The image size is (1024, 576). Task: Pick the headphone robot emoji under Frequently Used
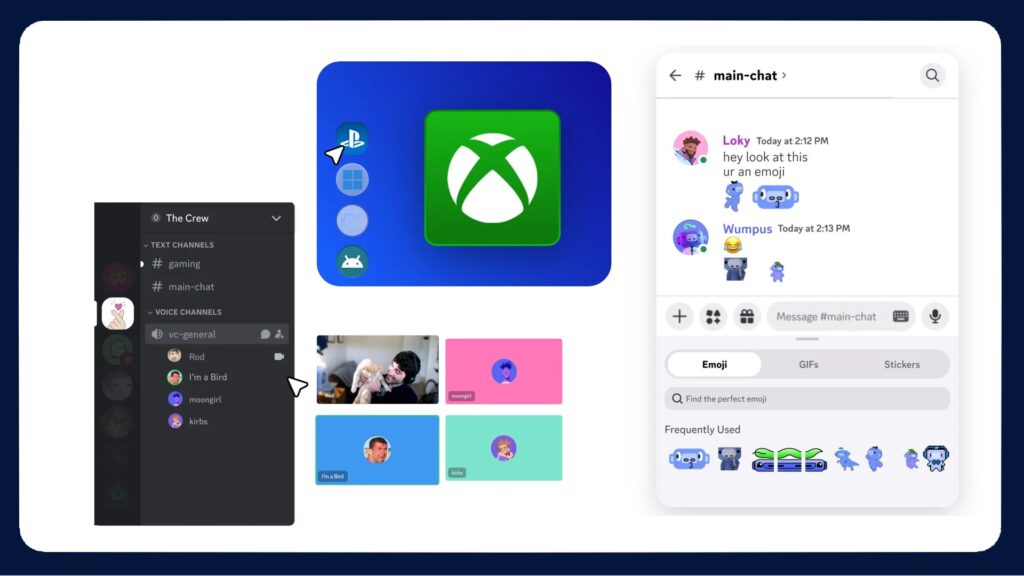pyautogui.click(x=936, y=459)
